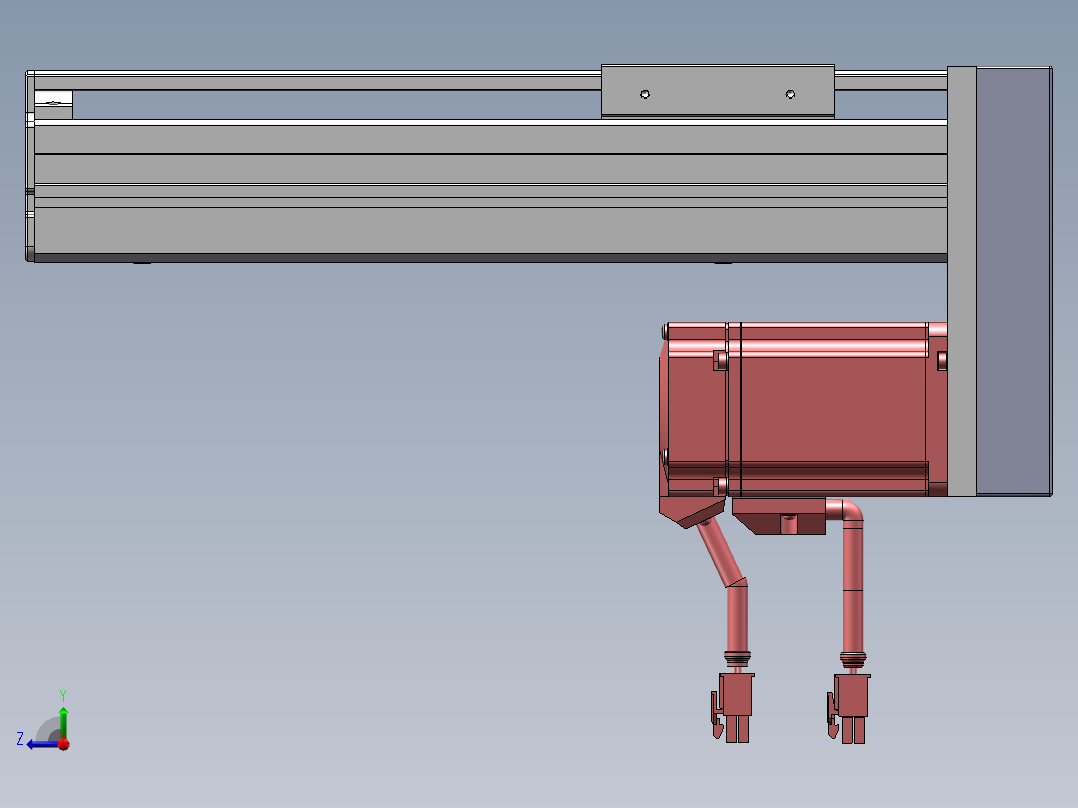Select the vertical gray motor mounting plate
The image size is (1078, 808).
(962, 281)
